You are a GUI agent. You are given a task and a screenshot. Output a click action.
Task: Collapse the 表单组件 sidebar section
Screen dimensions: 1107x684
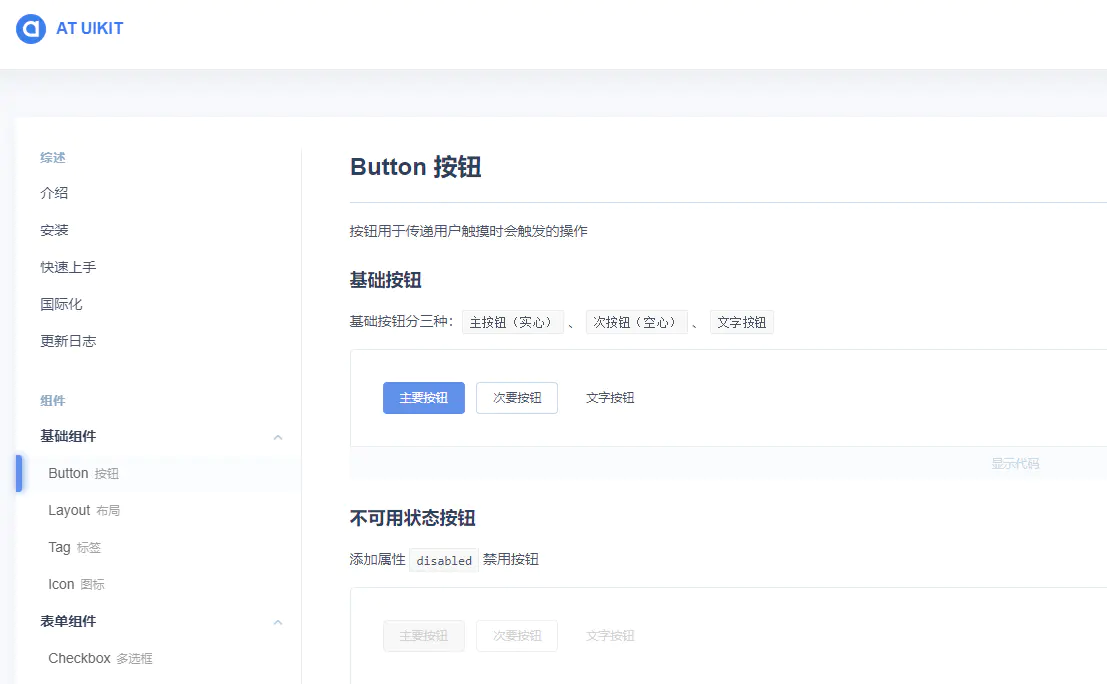point(278,622)
